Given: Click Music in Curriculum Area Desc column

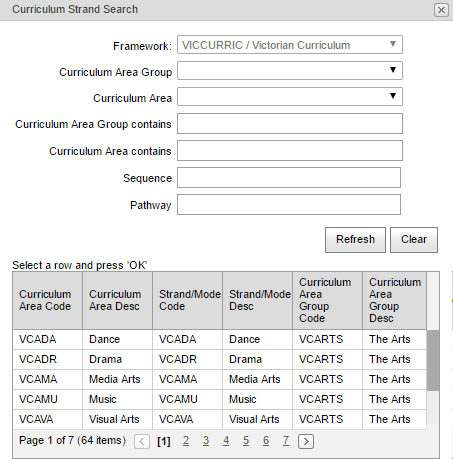Looking at the screenshot, I should [x=117, y=399].
